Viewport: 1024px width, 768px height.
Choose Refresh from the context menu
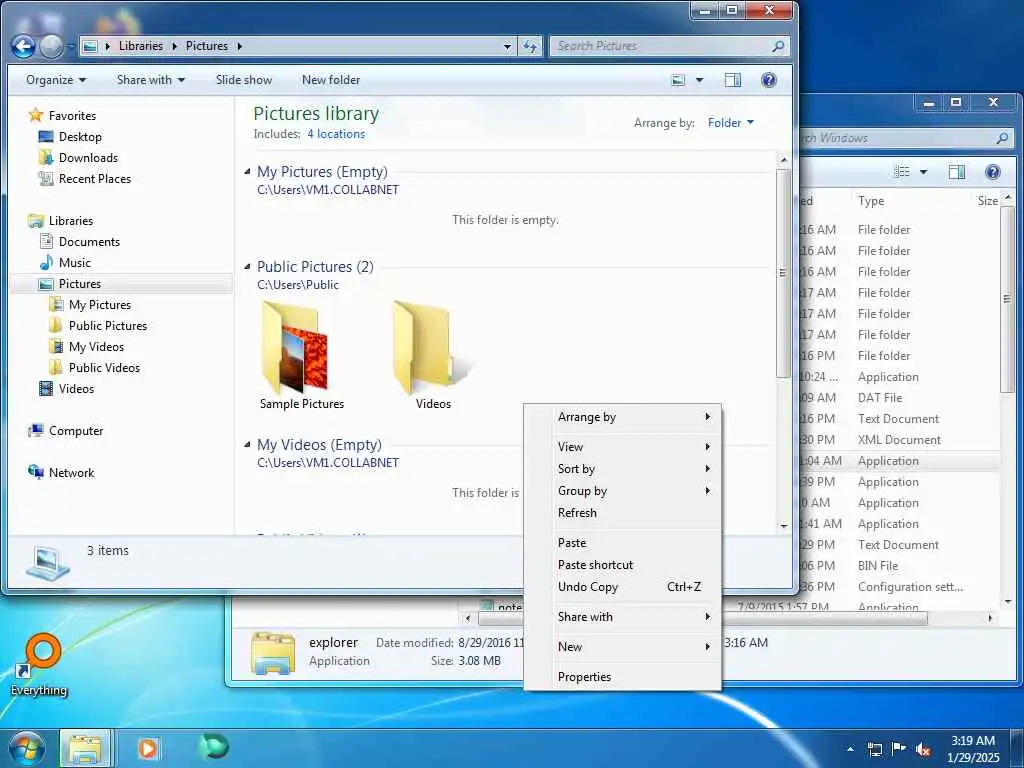coord(622,513)
